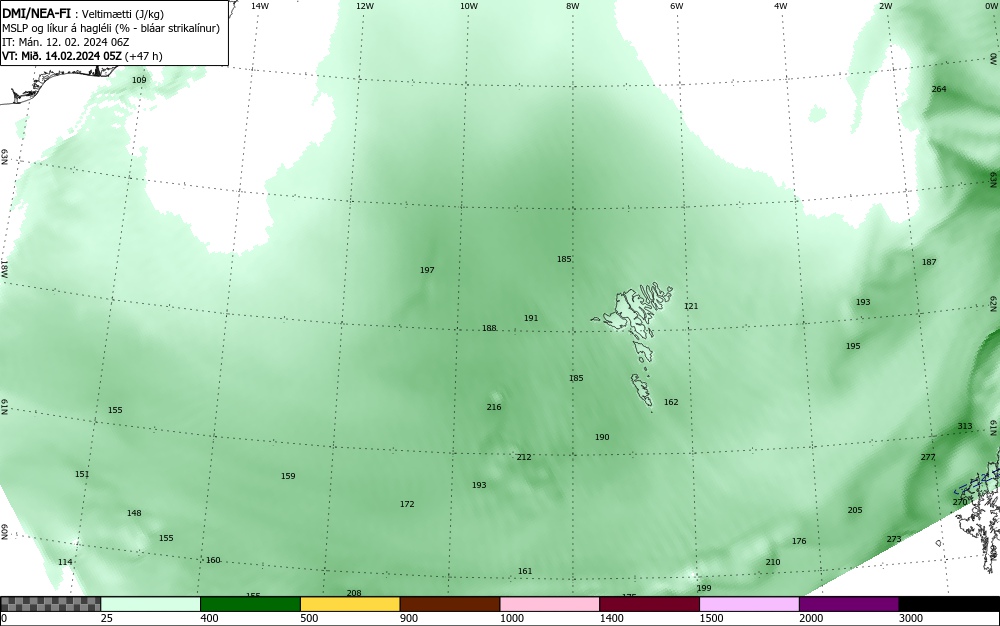Screen dimensions: 1000x626
Task: Pick the map value 216
Action: [494, 407]
